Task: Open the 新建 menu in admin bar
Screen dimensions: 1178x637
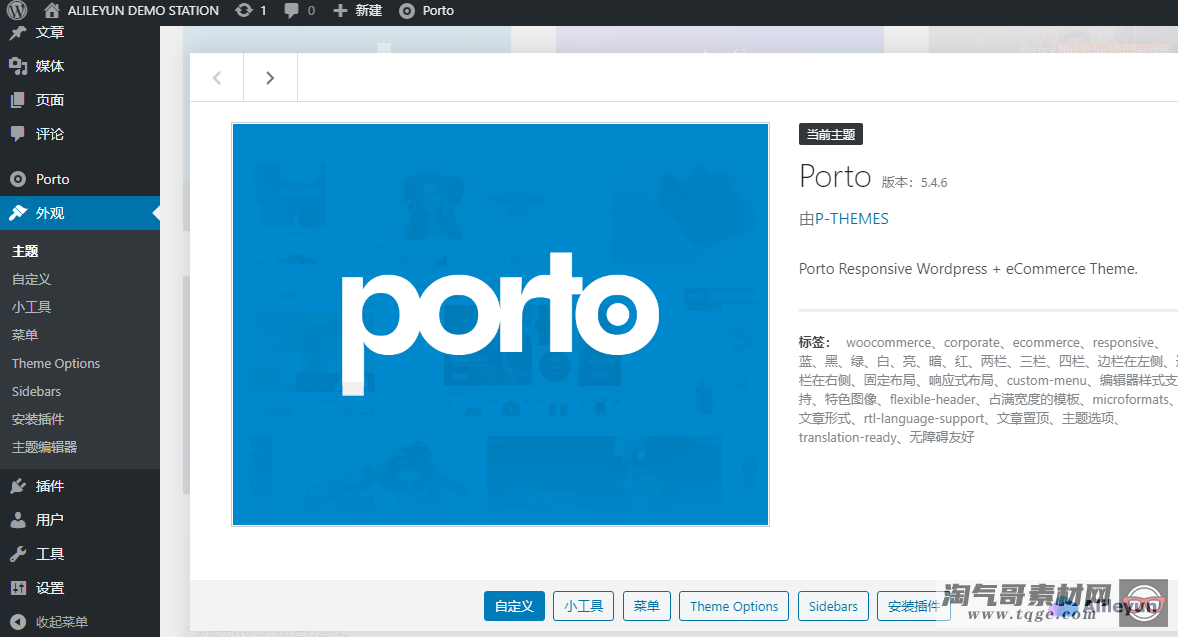Action: [369, 11]
